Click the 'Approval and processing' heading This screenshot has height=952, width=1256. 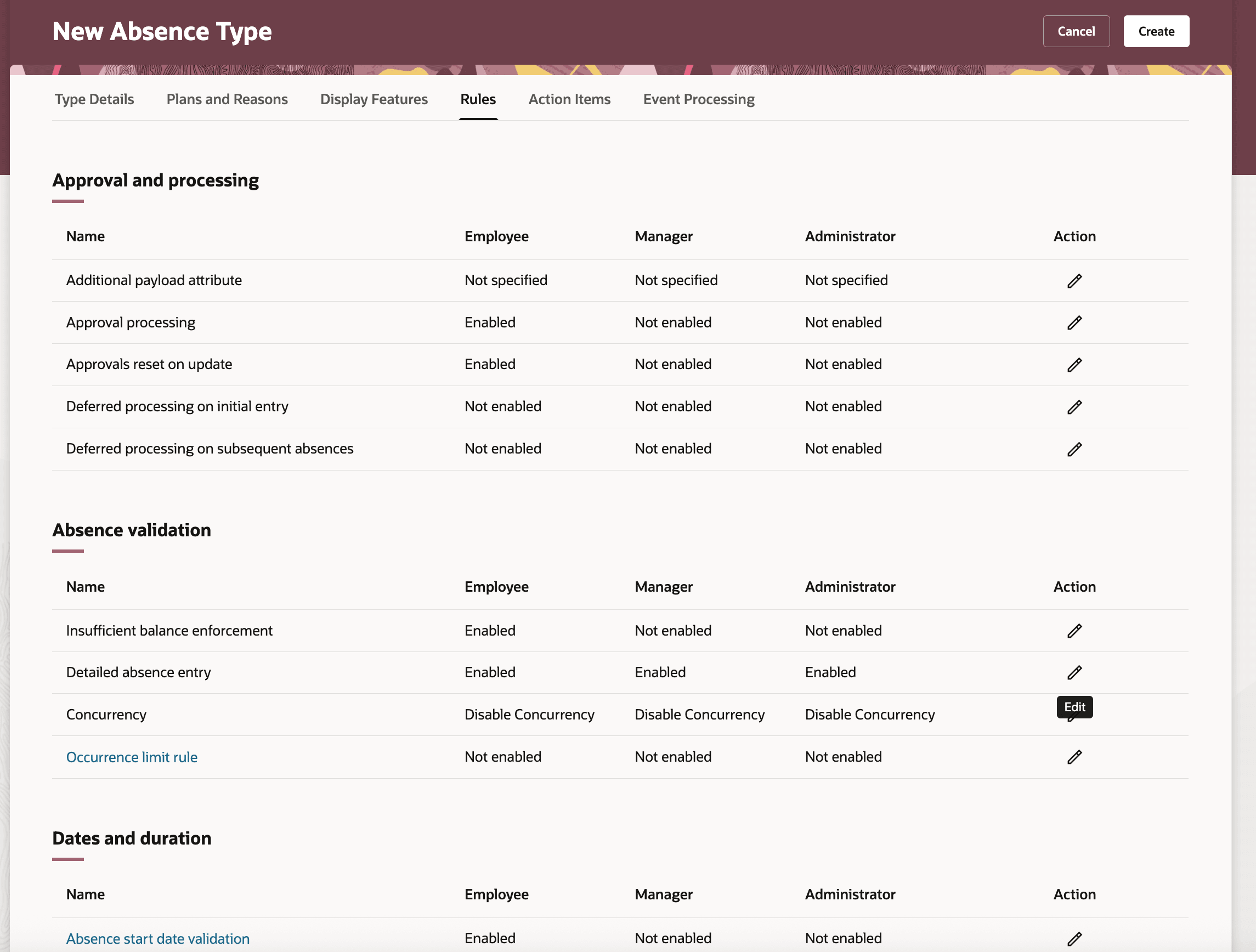[156, 180]
